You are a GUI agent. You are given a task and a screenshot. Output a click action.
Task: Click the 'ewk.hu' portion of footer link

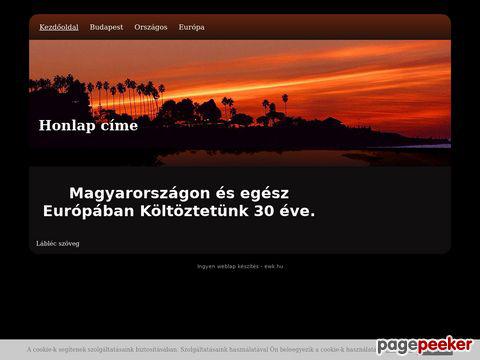pos(274,266)
